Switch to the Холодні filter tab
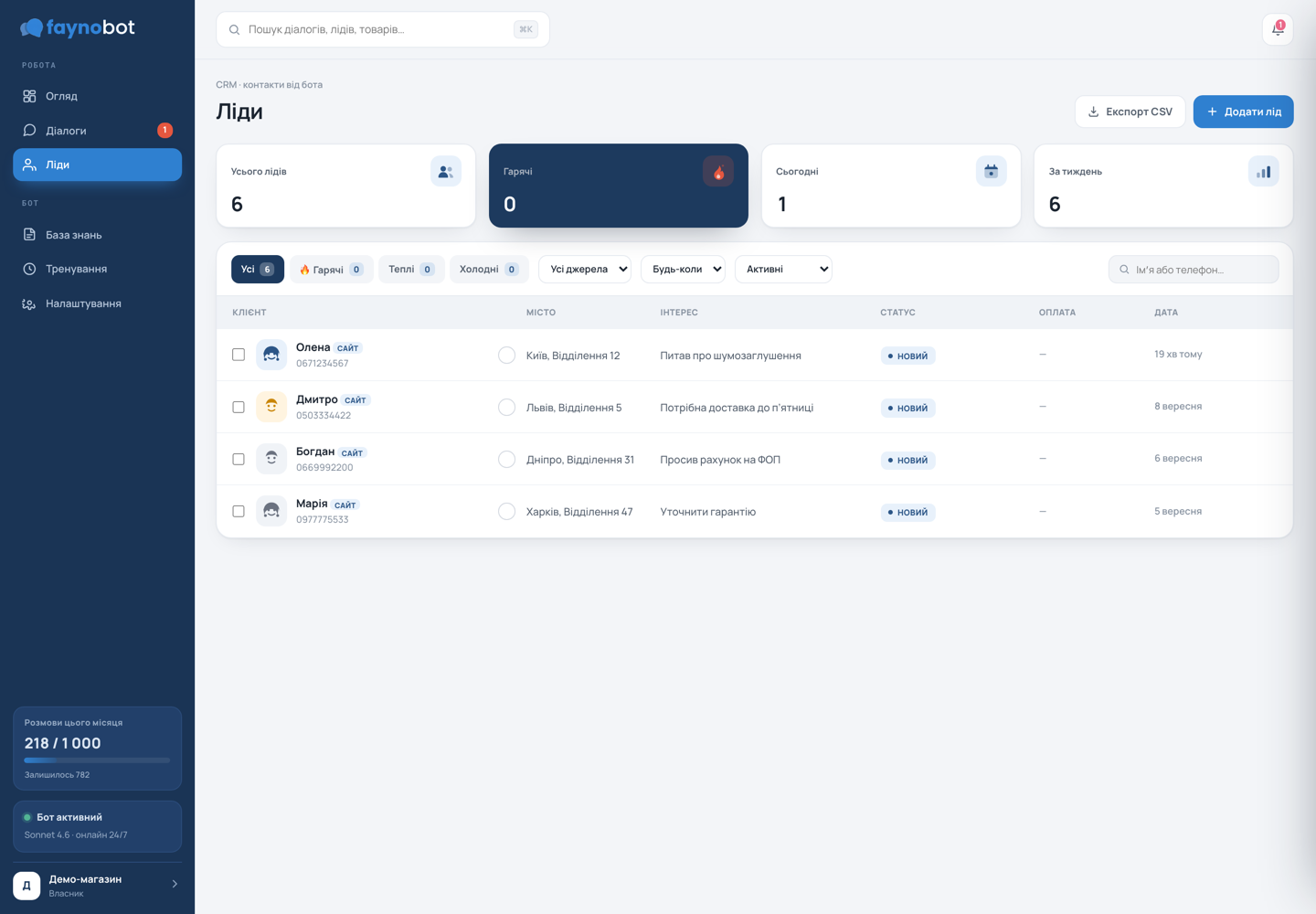The height and width of the screenshot is (914, 1316). pyautogui.click(x=489, y=269)
